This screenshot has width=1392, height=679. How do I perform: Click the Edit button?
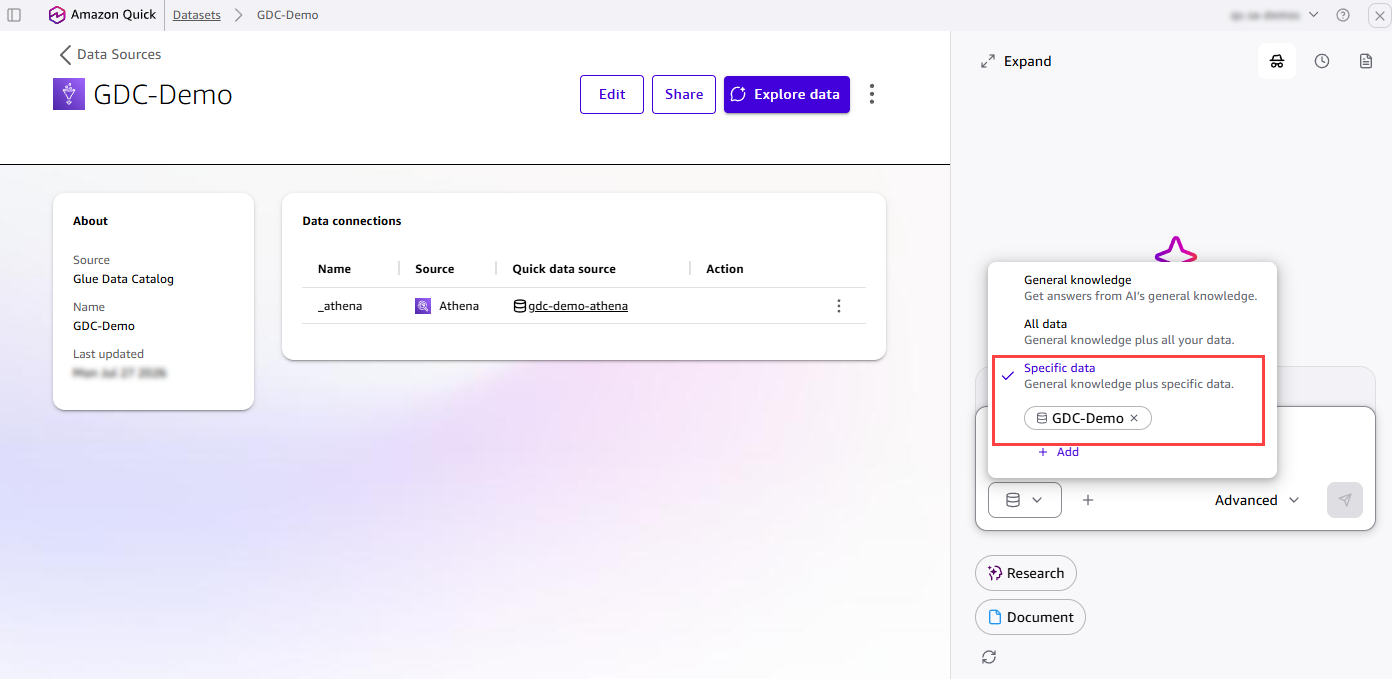pos(612,94)
